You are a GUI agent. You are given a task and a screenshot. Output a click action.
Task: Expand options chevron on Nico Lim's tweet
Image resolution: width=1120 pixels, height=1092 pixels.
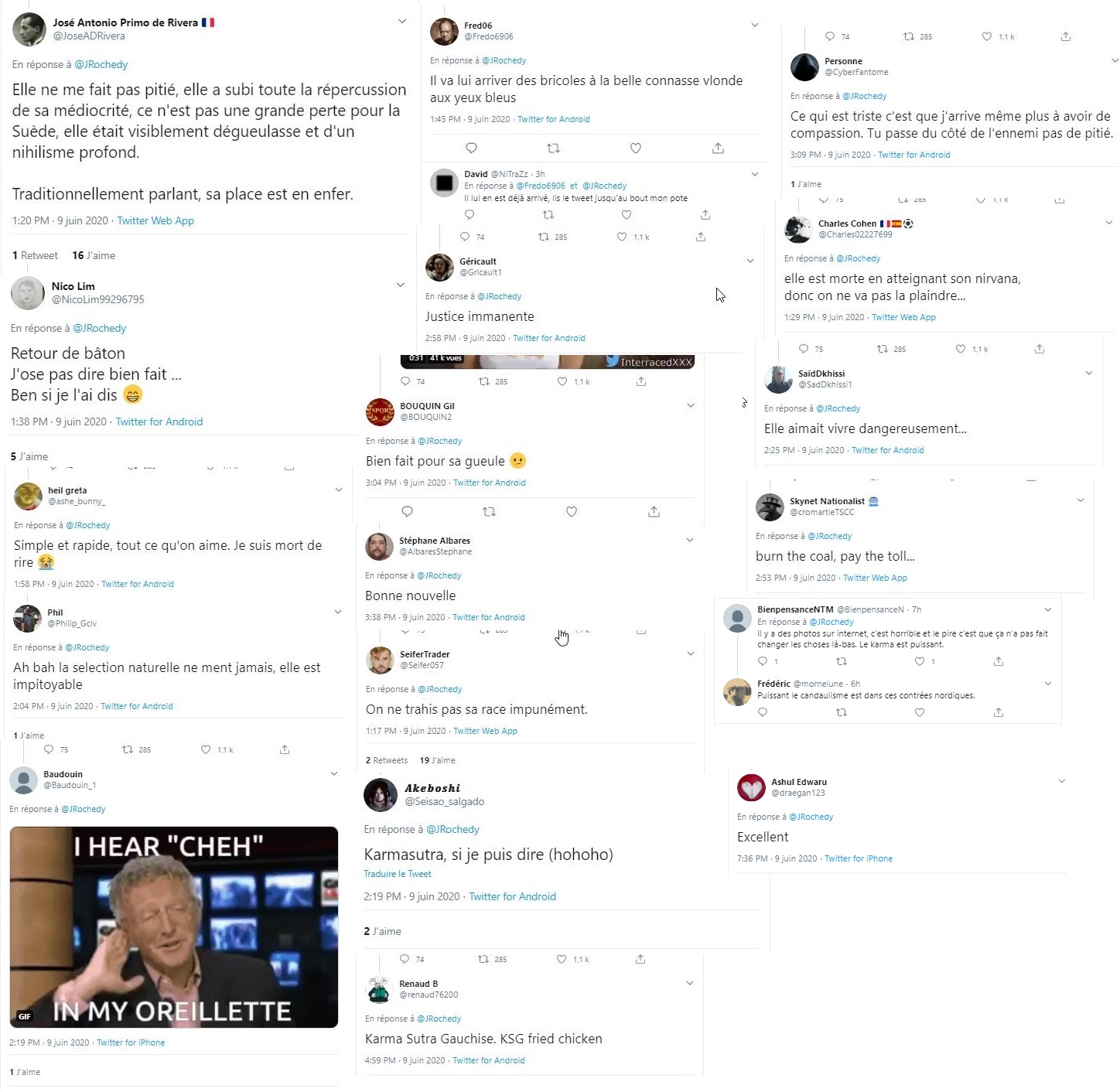tap(401, 285)
